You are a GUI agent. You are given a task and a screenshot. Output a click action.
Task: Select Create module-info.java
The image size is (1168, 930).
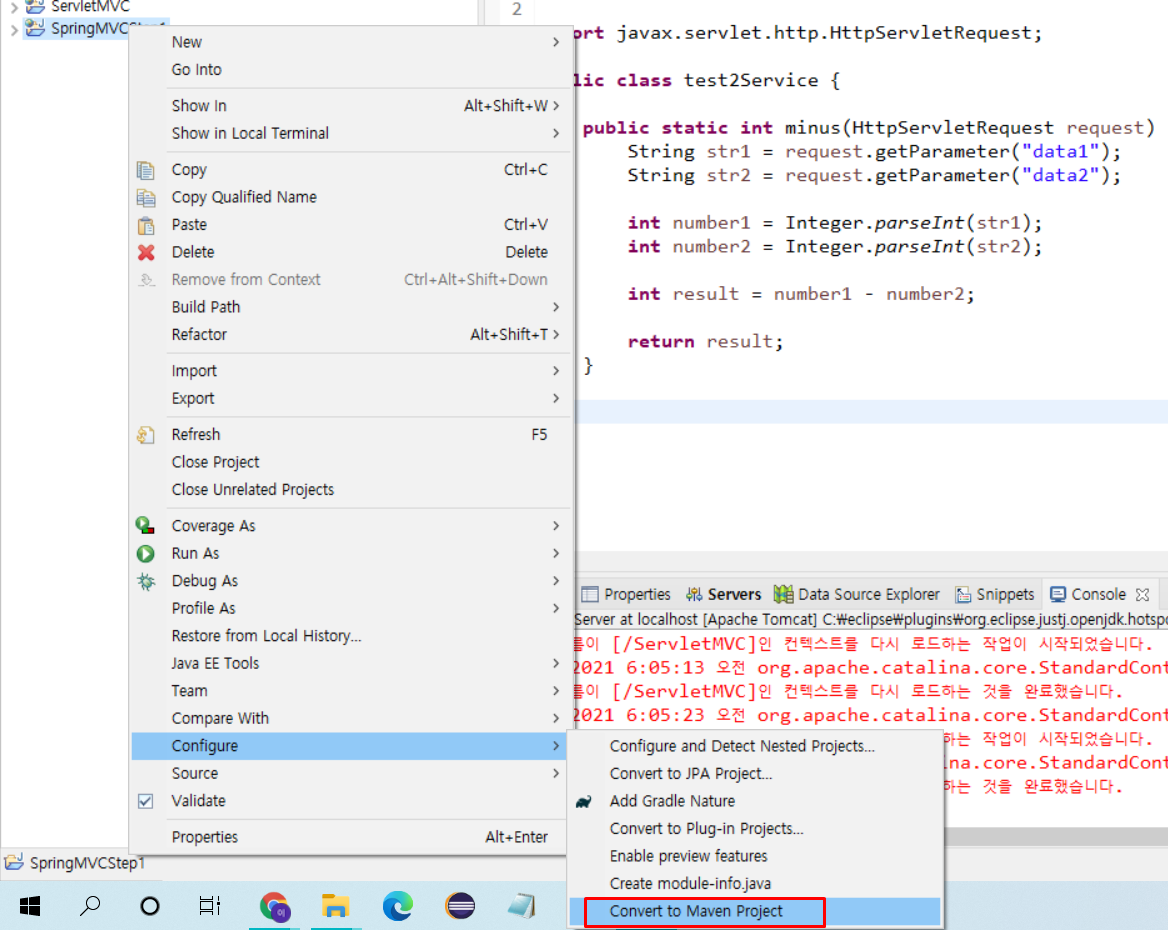(x=755, y=884)
